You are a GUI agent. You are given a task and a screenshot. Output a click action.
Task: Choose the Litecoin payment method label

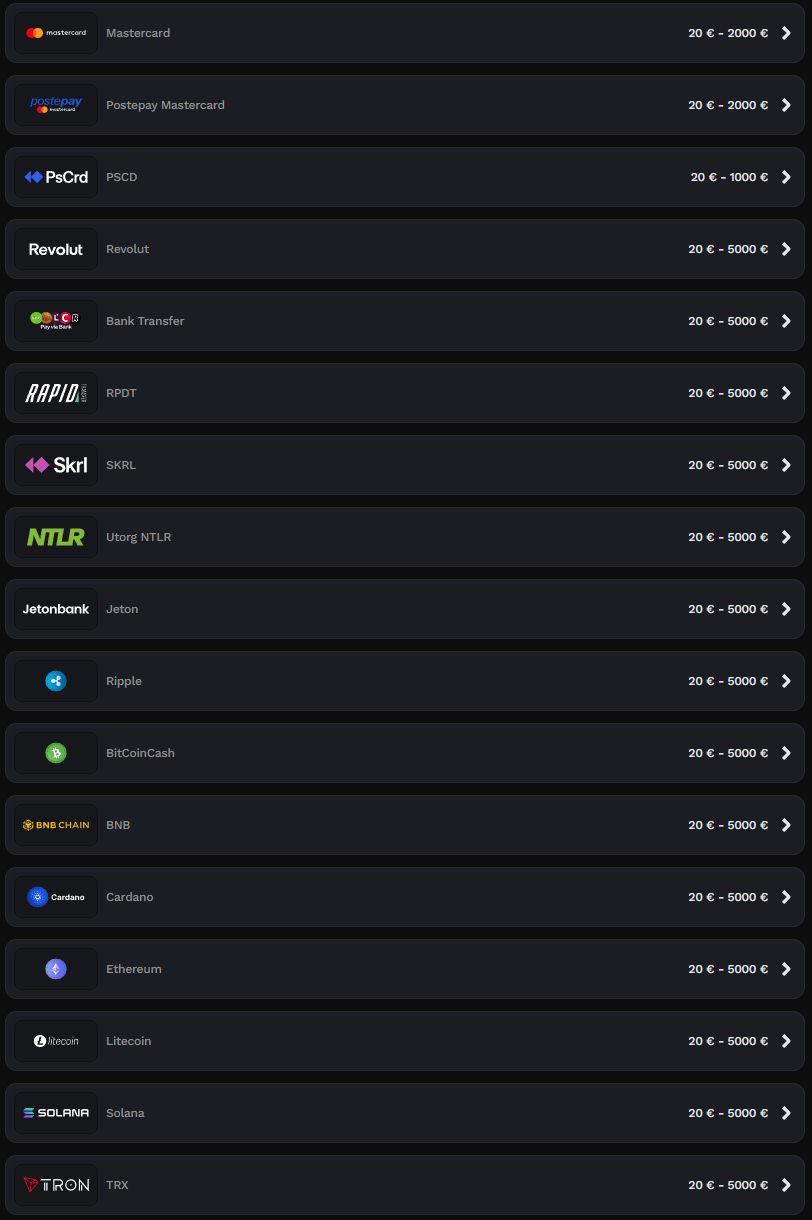[129, 1041]
